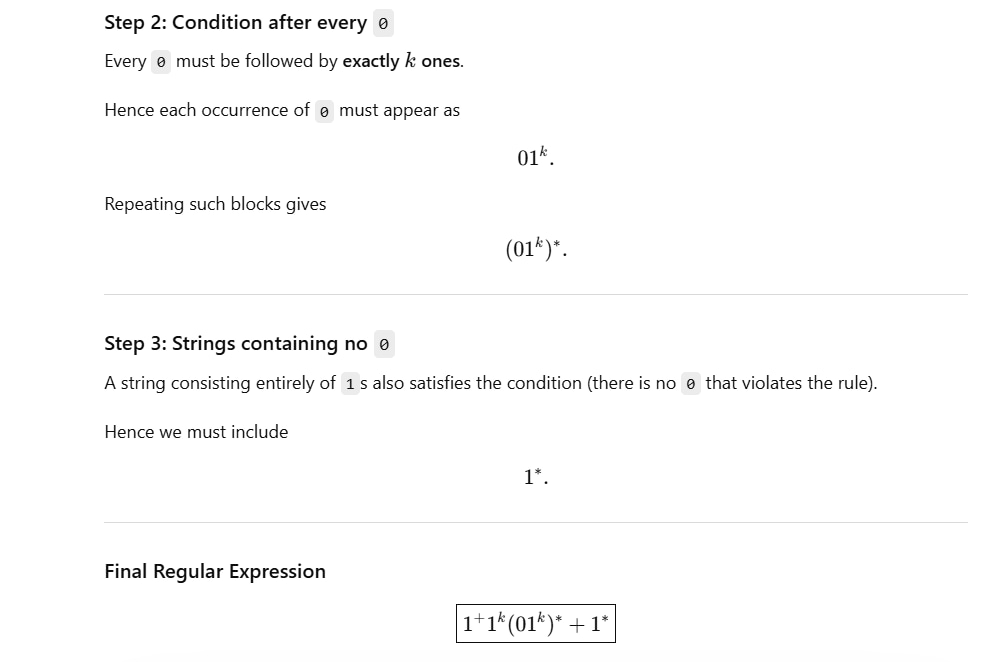Click the "Hence we must include" sentence
Screen dimensions: 988x662
point(196,432)
